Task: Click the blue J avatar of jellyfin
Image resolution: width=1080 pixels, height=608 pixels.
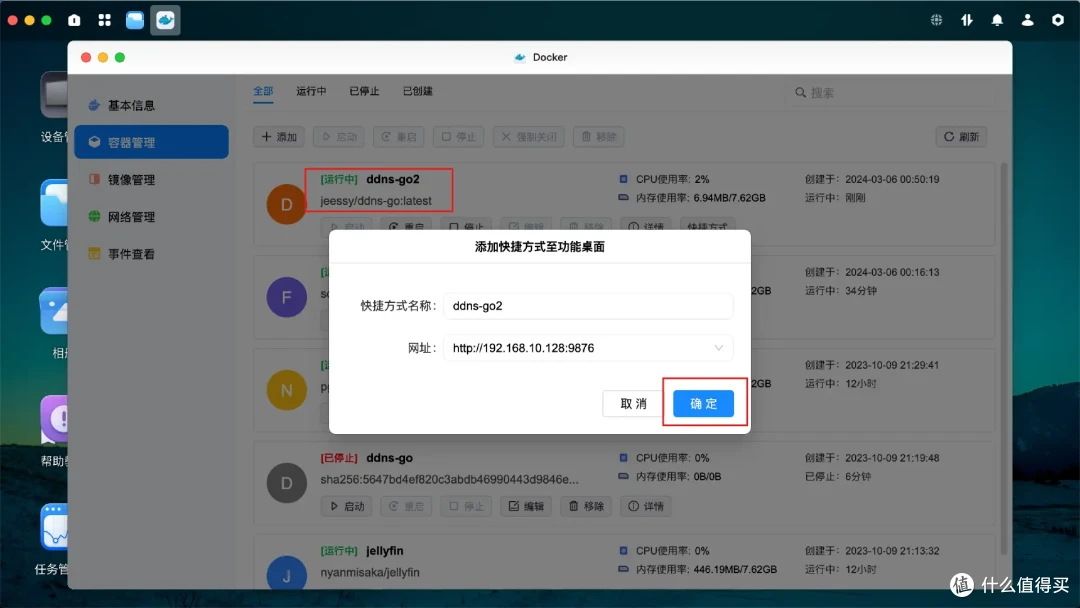Action: 287,574
